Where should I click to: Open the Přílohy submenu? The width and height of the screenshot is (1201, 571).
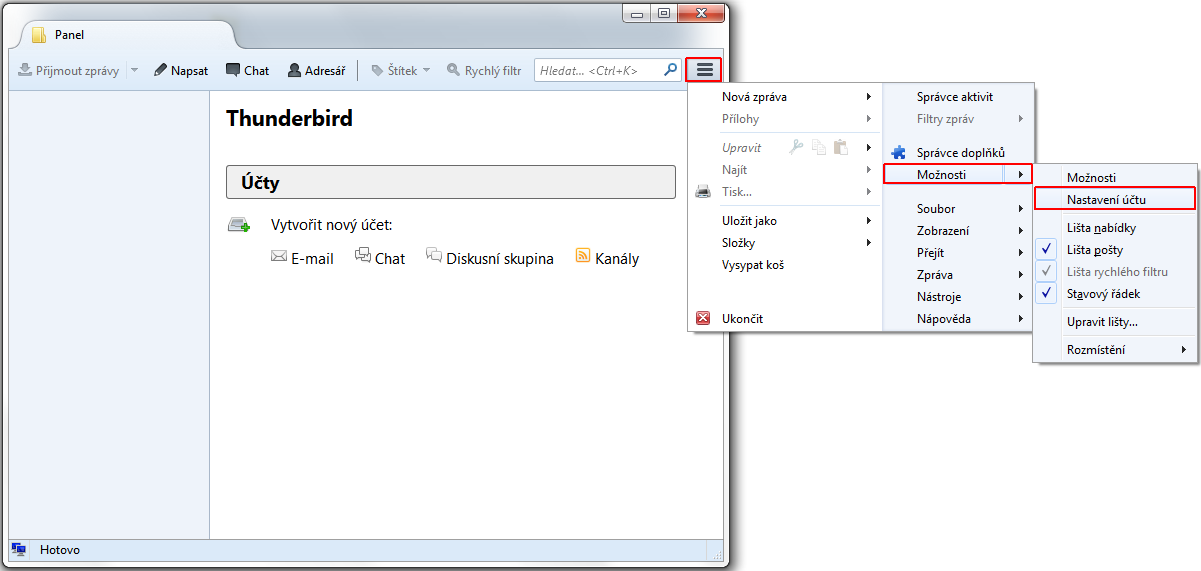click(785, 119)
